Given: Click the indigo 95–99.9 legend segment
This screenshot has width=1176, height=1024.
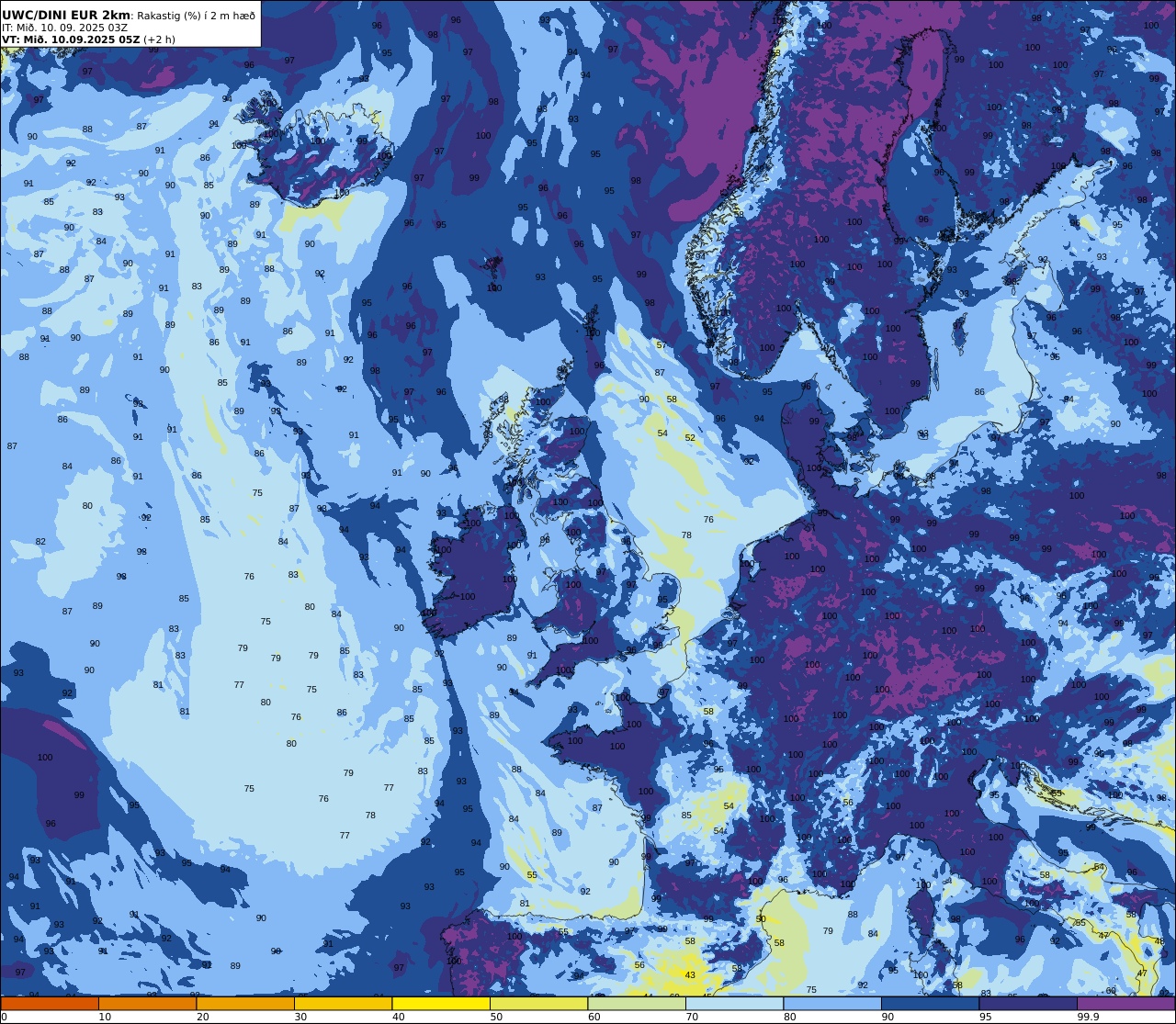Looking at the screenshot, I should (1028, 1004).
